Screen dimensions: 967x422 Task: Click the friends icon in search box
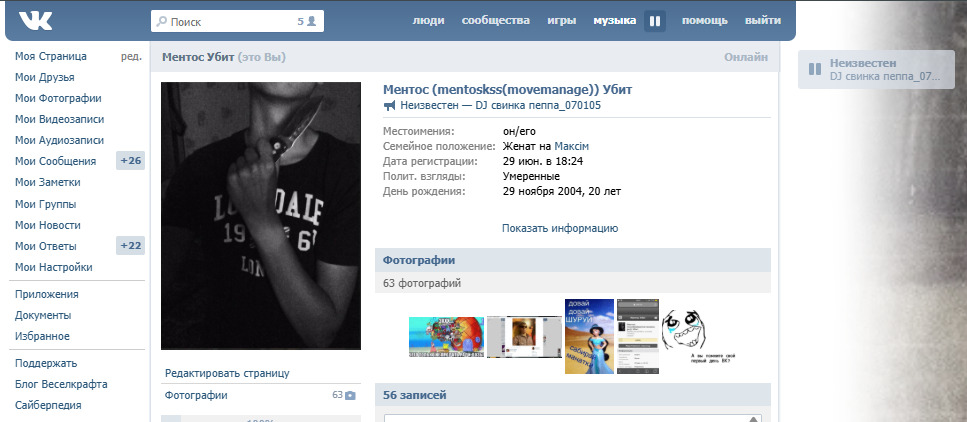click(311, 21)
